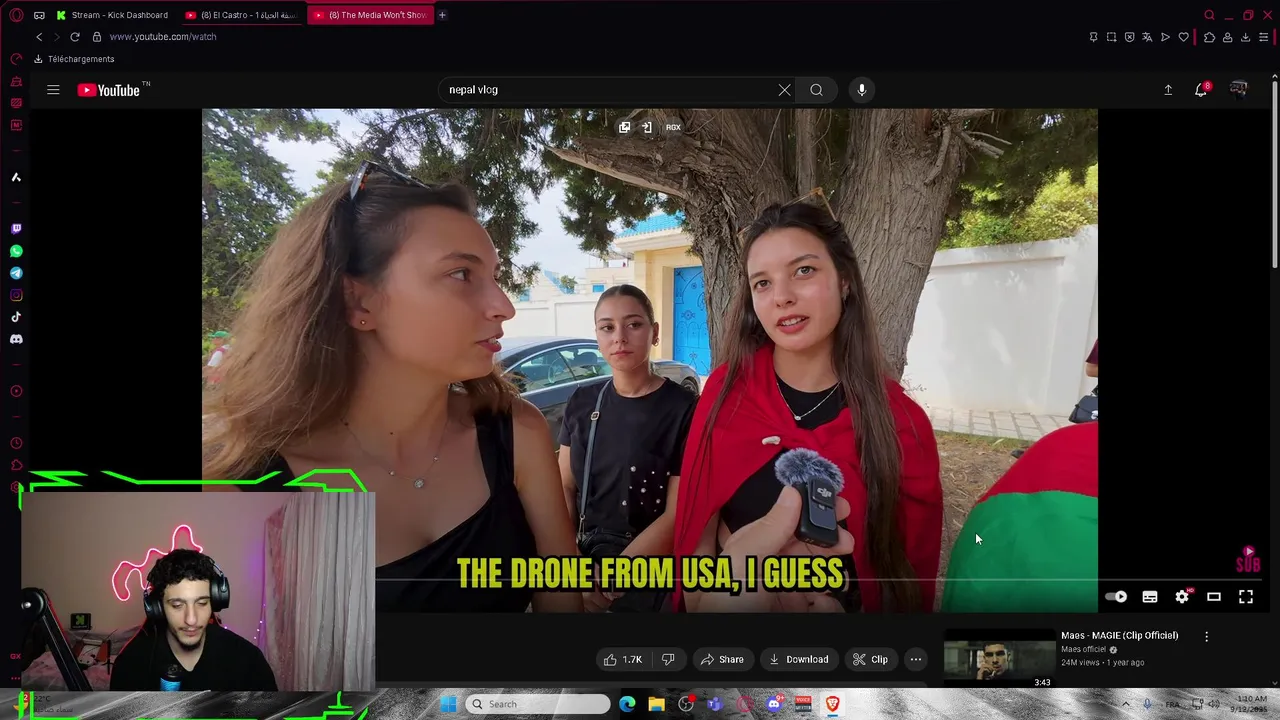This screenshot has height=720, width=1280.
Task: Clear the search box text
Action: pos(784,90)
